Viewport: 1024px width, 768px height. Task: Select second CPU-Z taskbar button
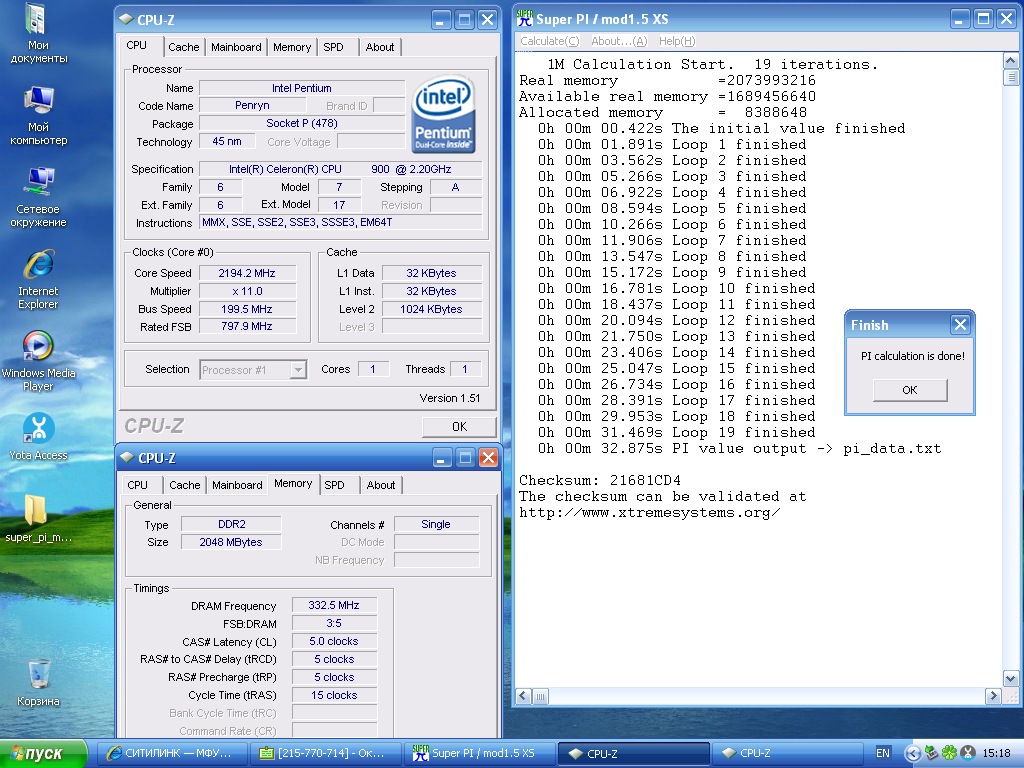[x=786, y=754]
